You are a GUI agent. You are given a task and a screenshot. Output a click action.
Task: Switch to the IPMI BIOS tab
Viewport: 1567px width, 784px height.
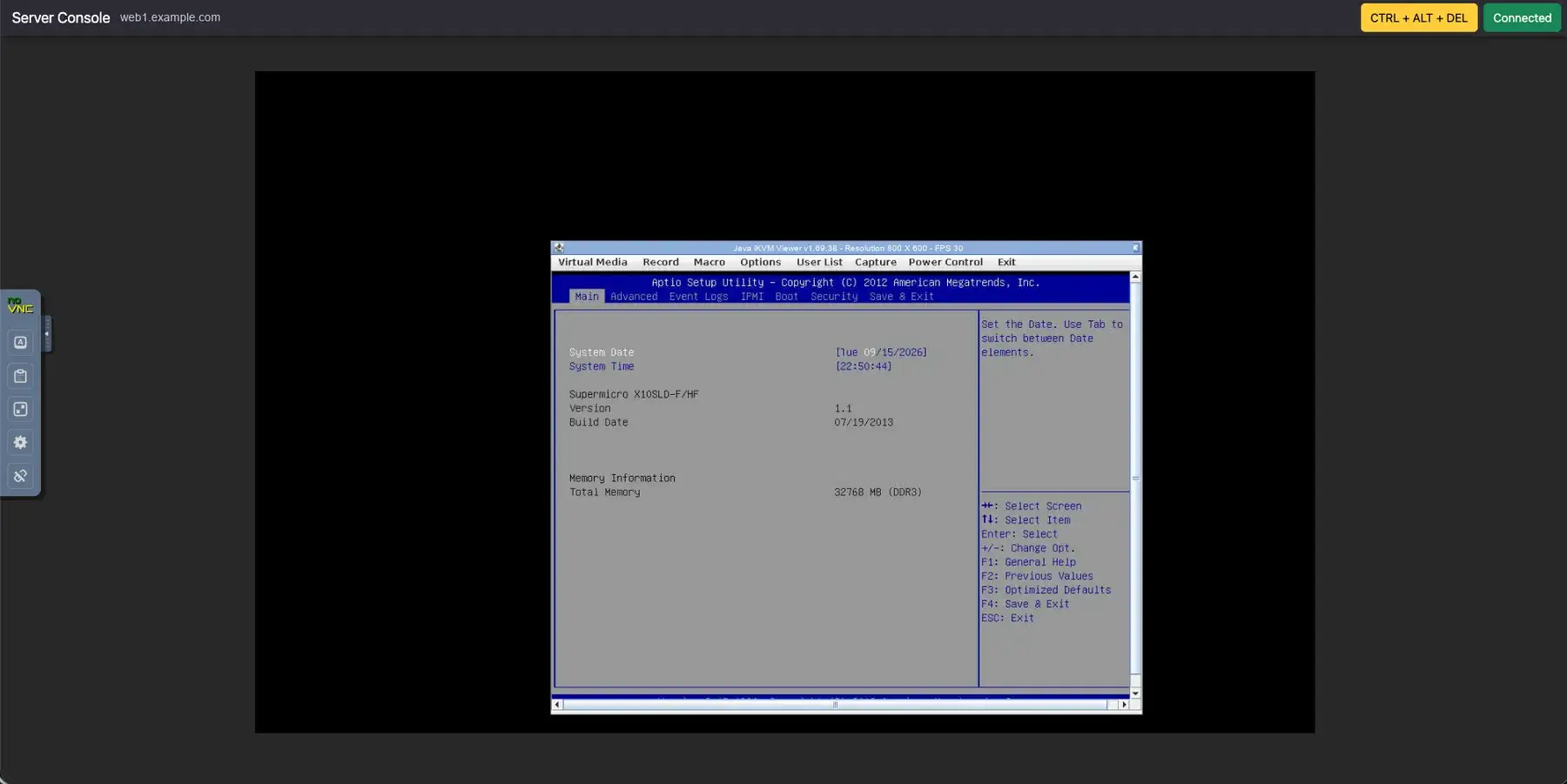coord(752,297)
